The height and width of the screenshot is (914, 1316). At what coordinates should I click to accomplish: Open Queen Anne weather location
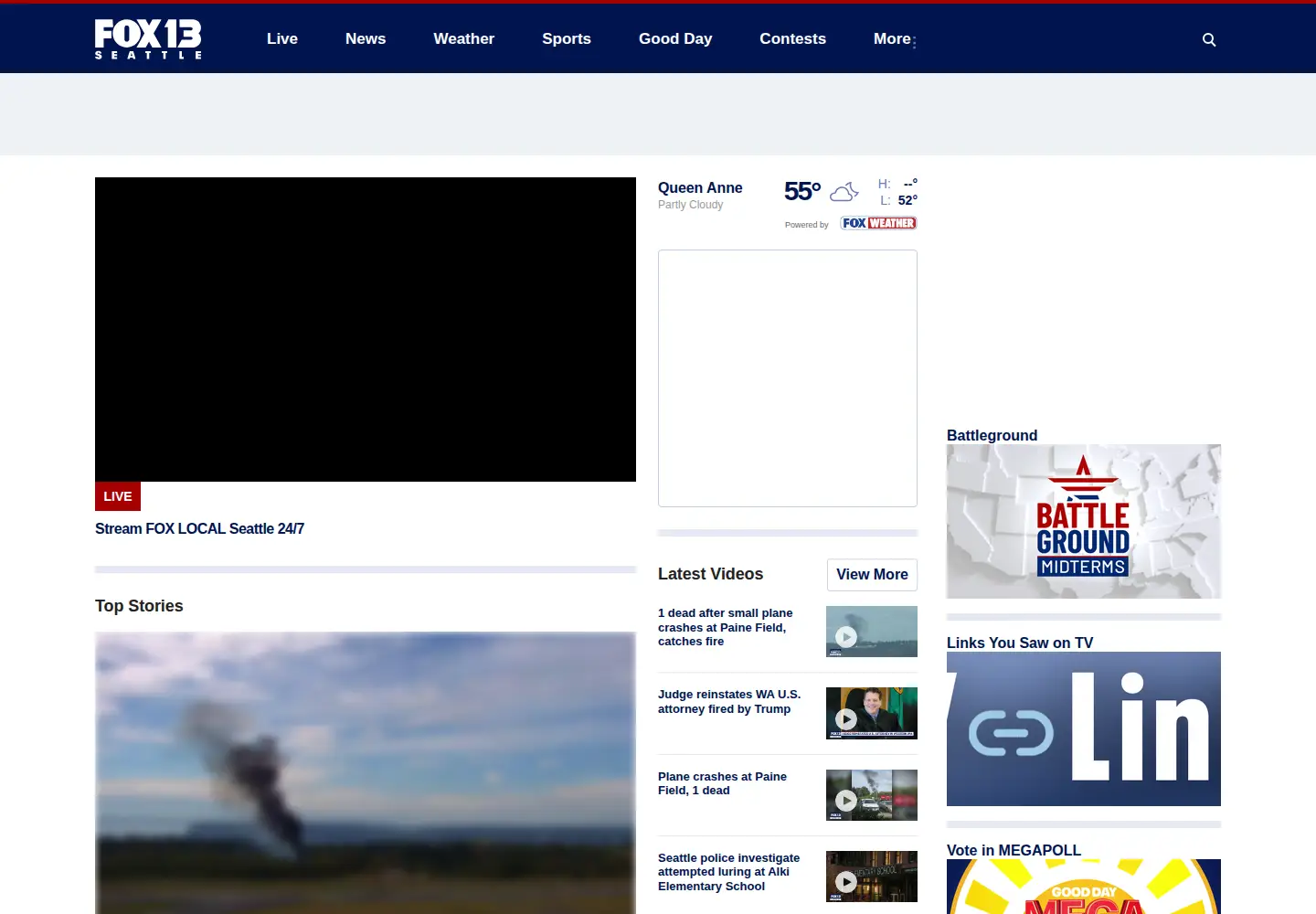click(700, 187)
